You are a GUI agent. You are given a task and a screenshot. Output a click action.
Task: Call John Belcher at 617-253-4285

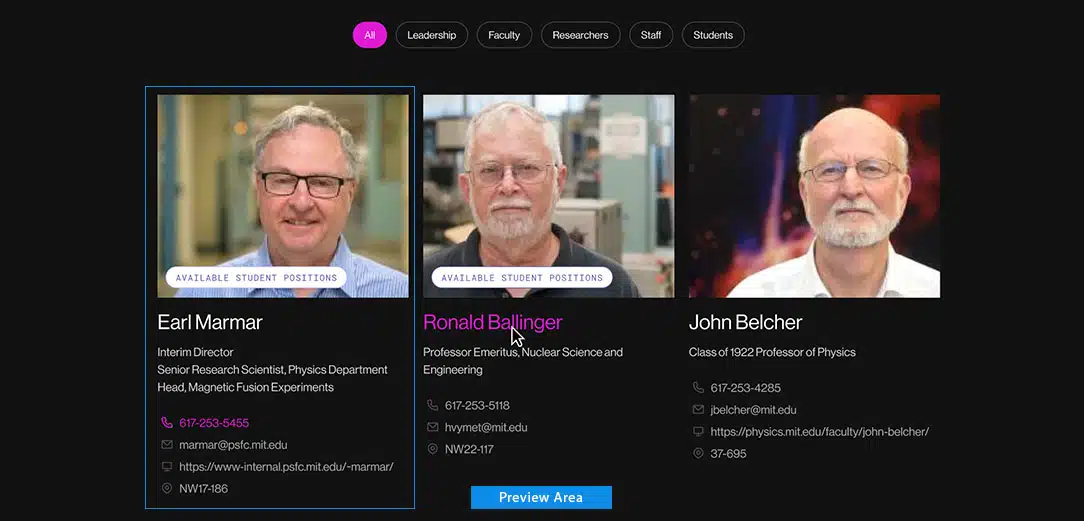tap(745, 388)
